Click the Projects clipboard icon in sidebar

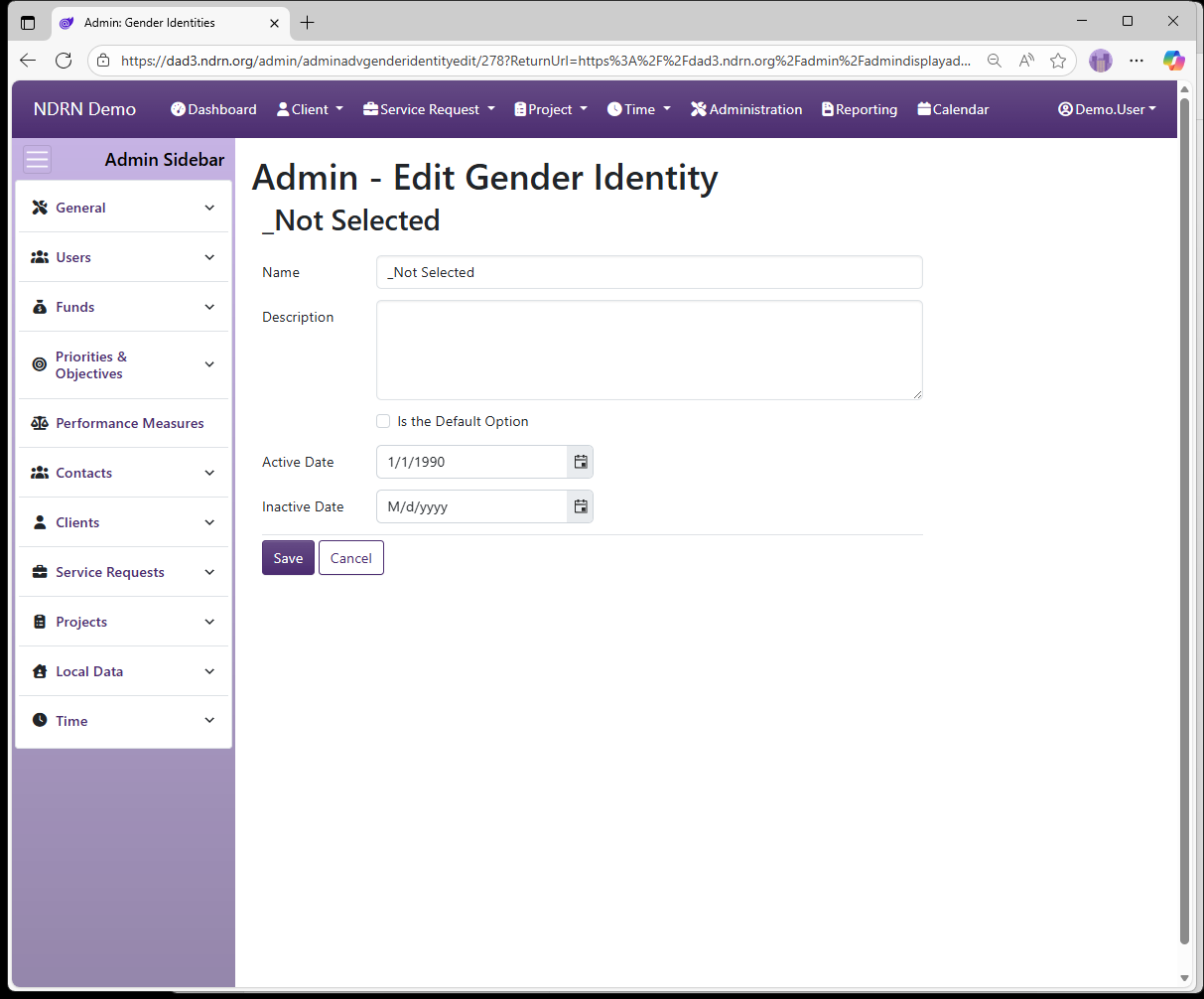coord(40,622)
